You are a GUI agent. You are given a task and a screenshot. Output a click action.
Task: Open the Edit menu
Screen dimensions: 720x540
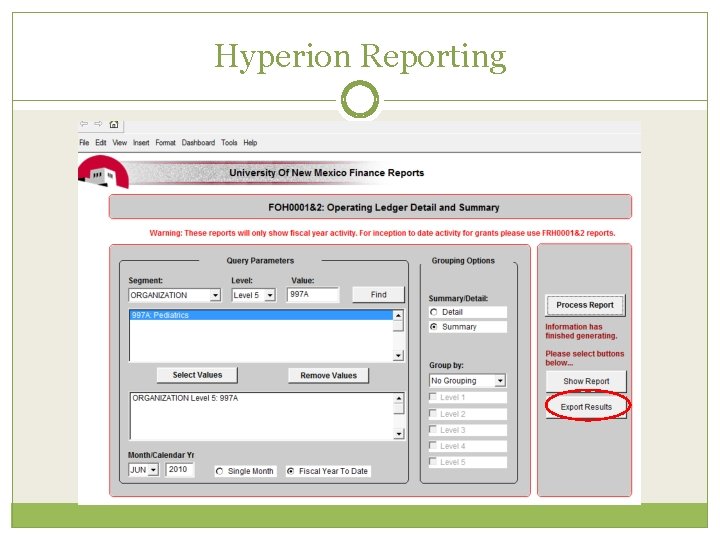pos(101,143)
